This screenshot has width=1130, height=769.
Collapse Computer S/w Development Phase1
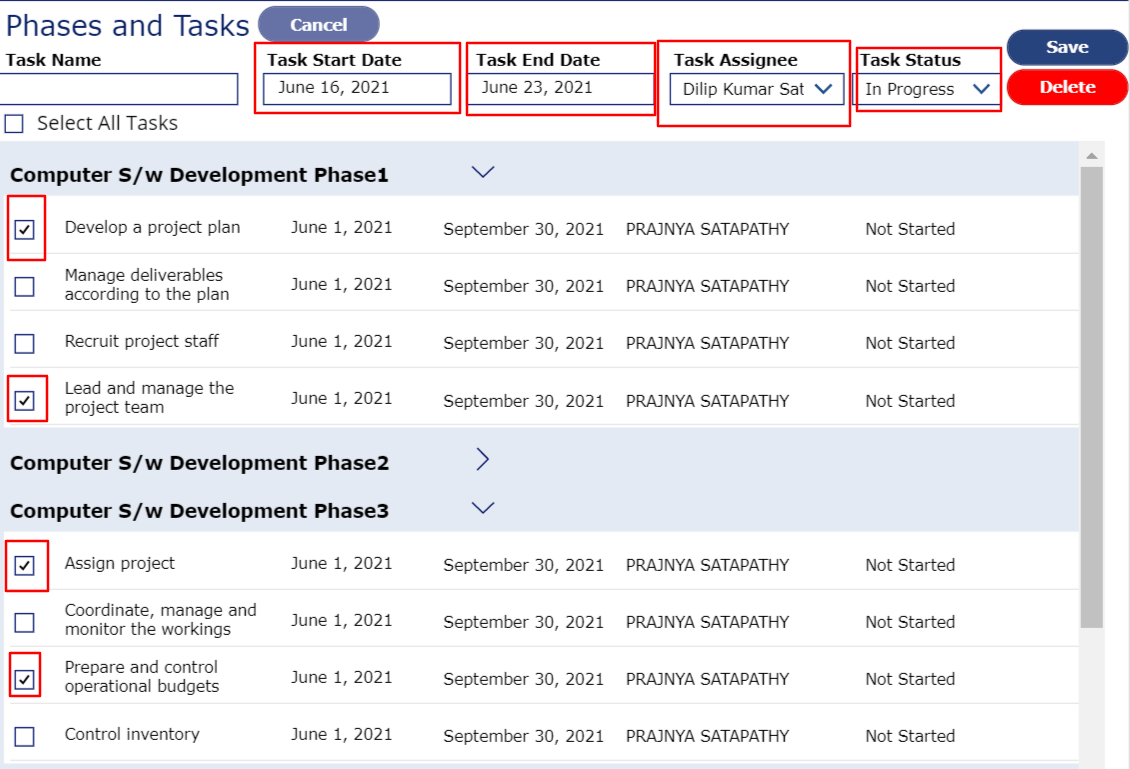tap(483, 171)
